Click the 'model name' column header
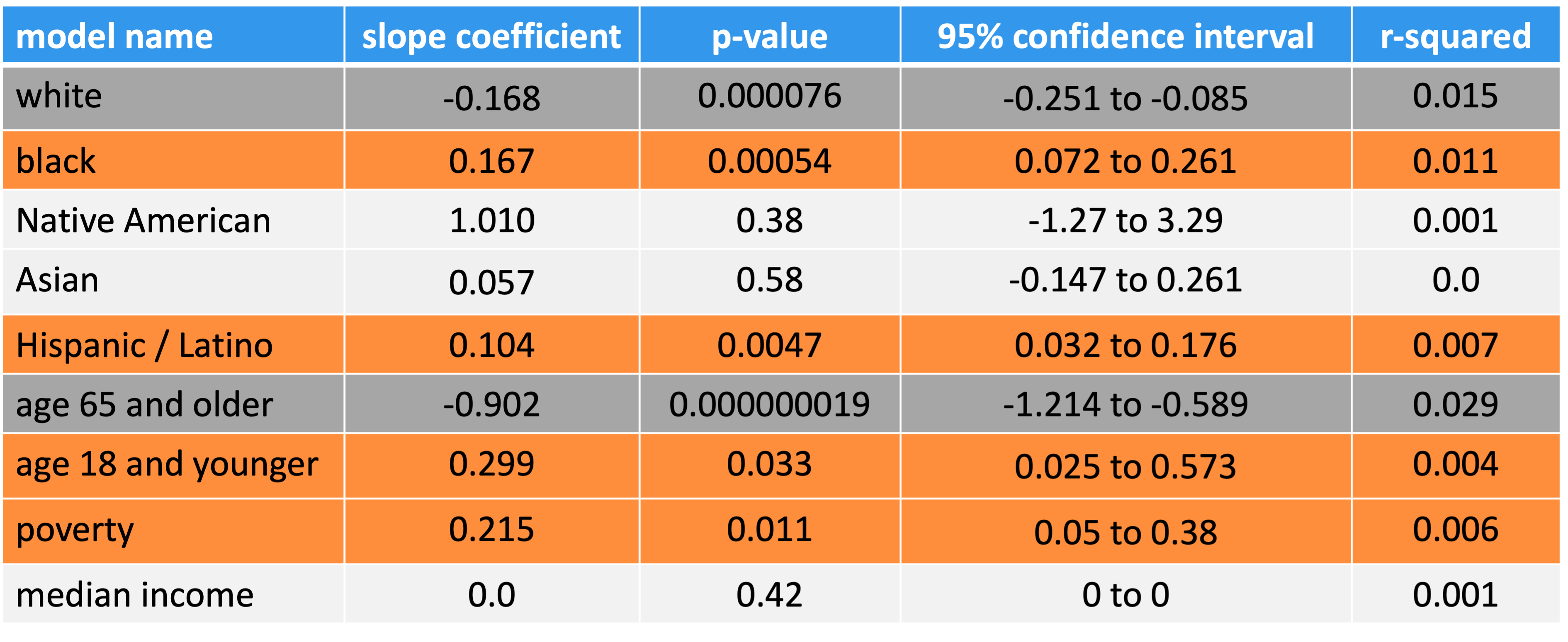The height and width of the screenshot is (642, 1568). 114,36
